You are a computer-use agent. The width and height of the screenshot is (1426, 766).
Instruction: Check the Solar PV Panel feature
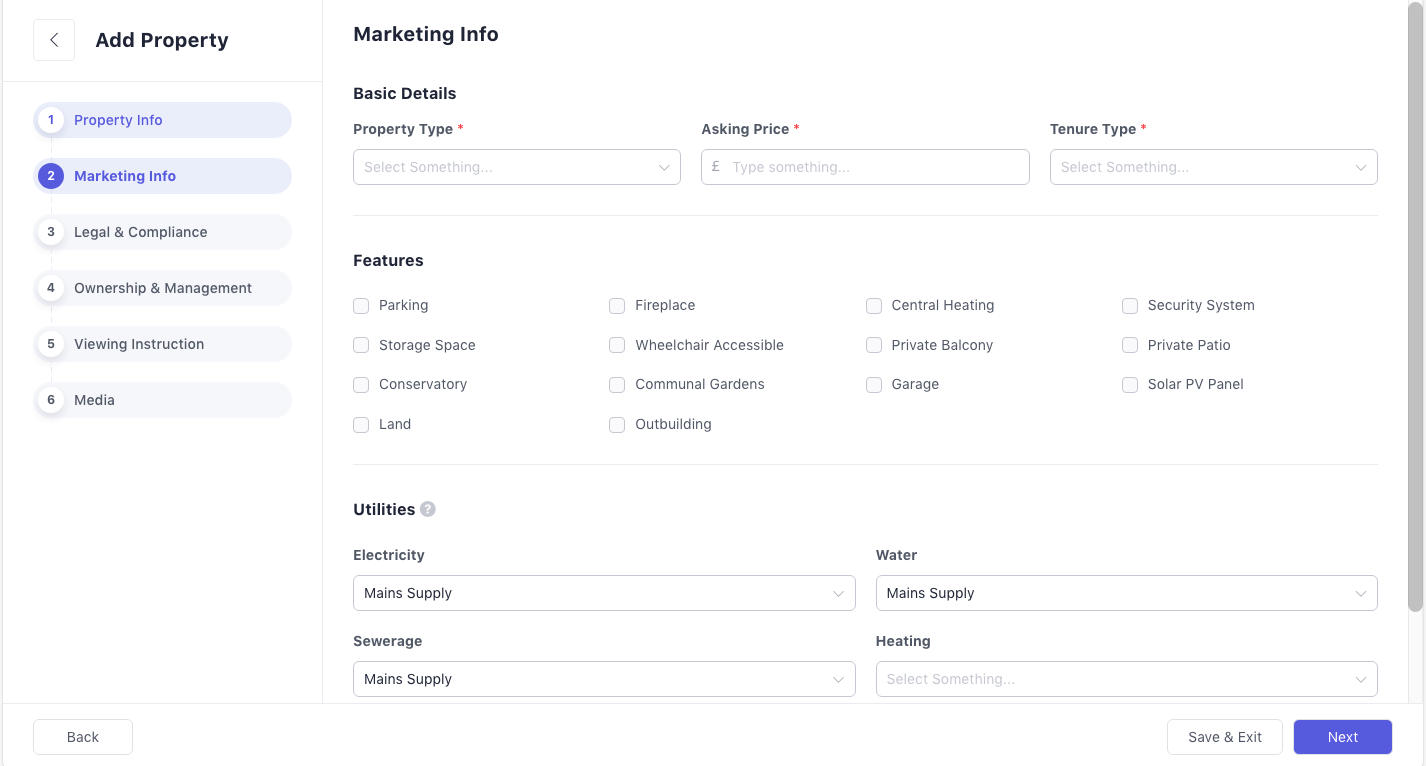(x=1130, y=385)
